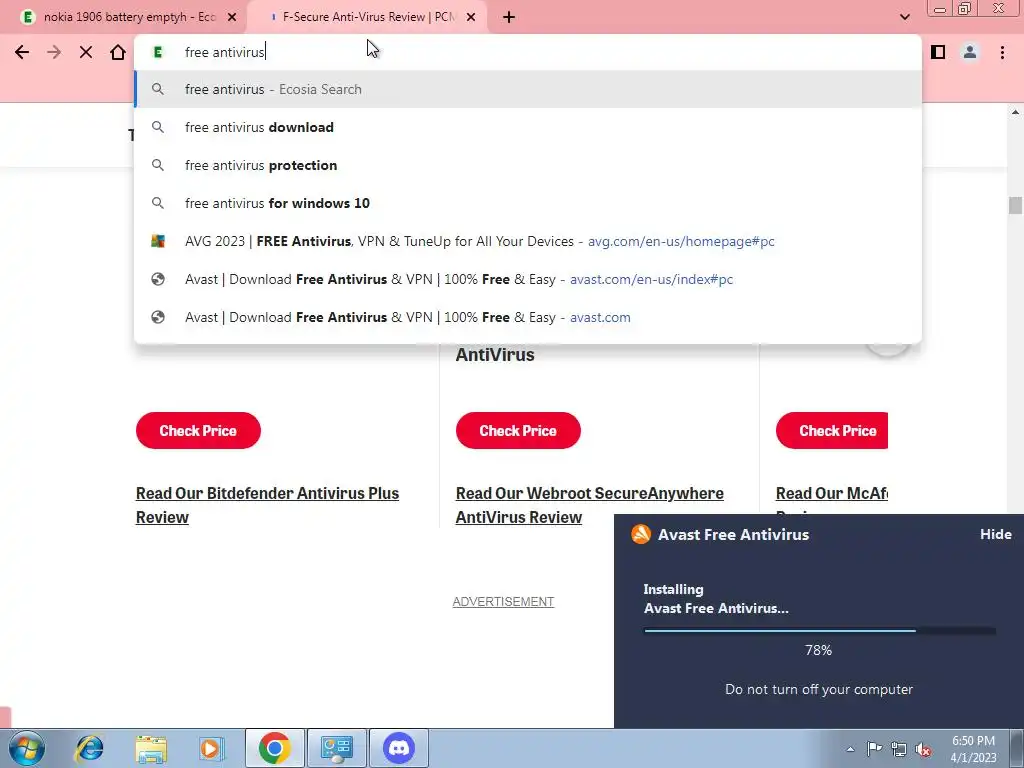Select free antivirus for windows 10 suggestion
Viewport: 1024px width, 768px height.
coord(528,203)
